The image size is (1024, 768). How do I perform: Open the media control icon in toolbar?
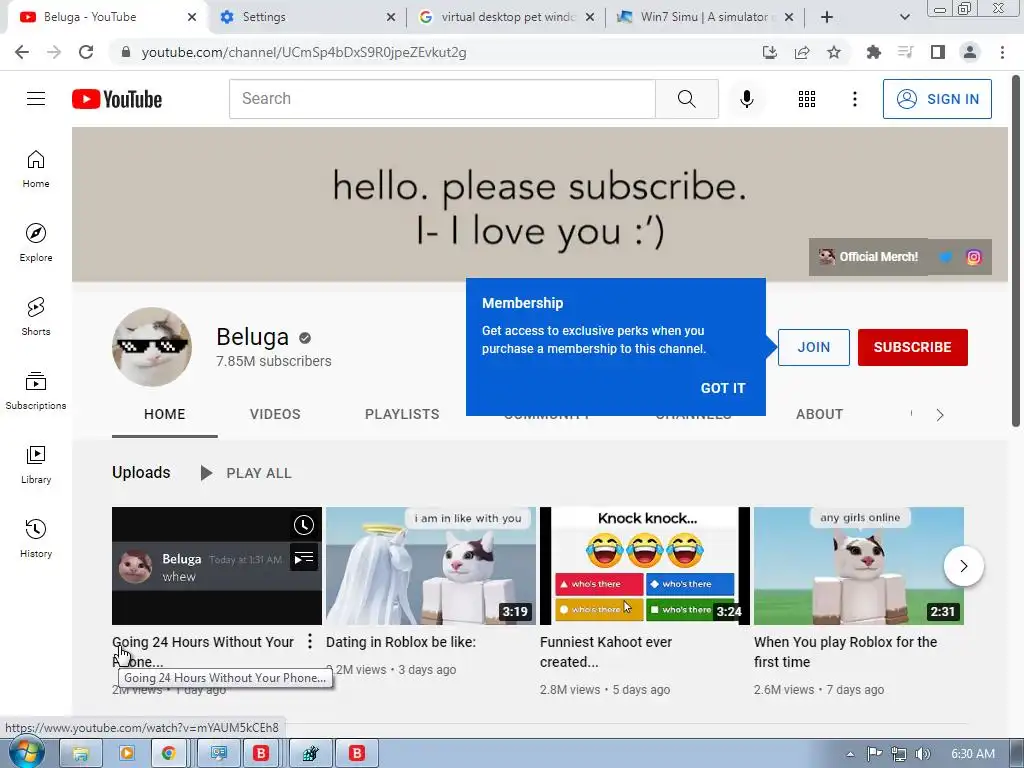pyautogui.click(x=905, y=52)
